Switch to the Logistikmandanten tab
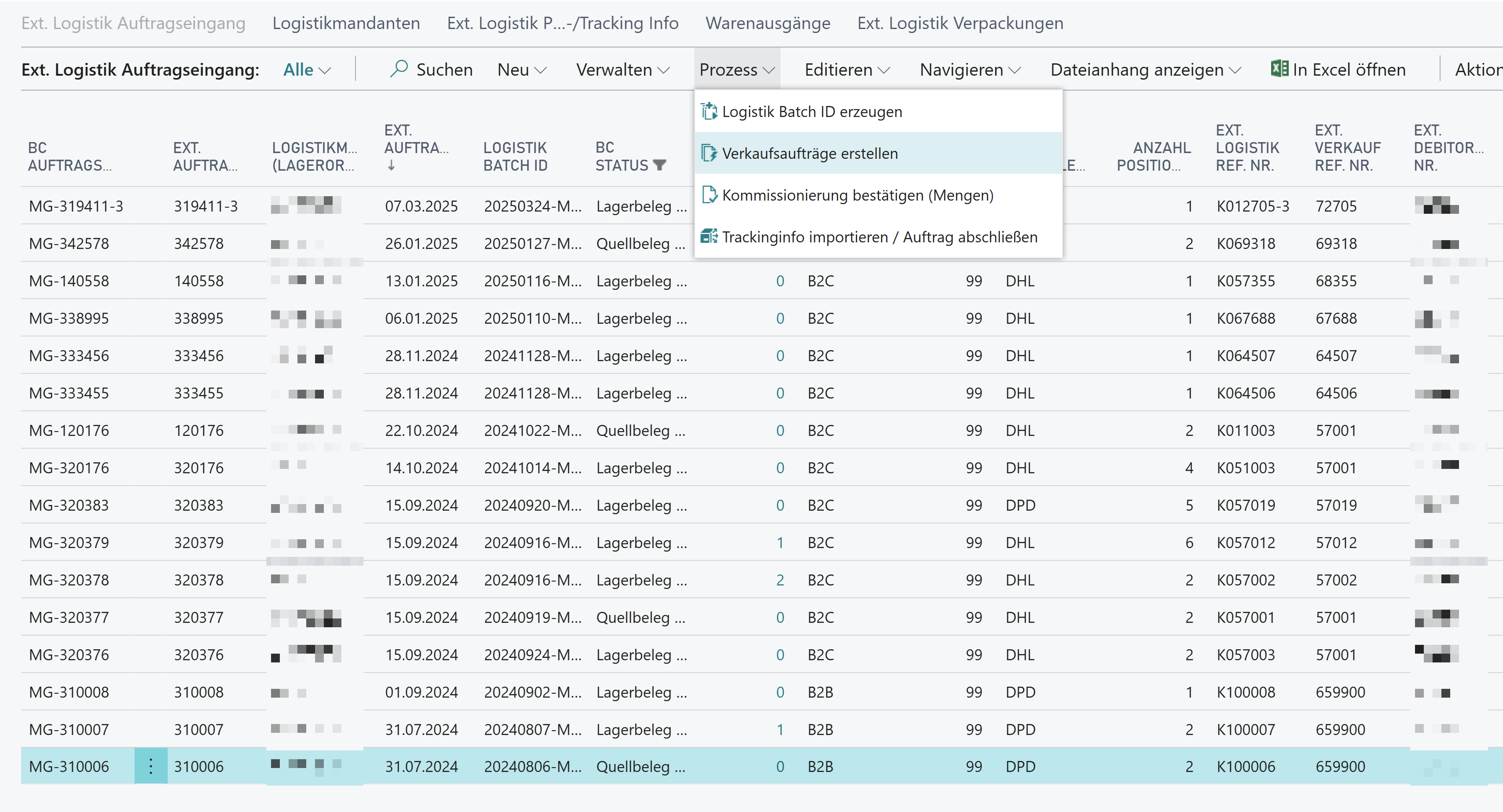1503x812 pixels. (x=346, y=23)
